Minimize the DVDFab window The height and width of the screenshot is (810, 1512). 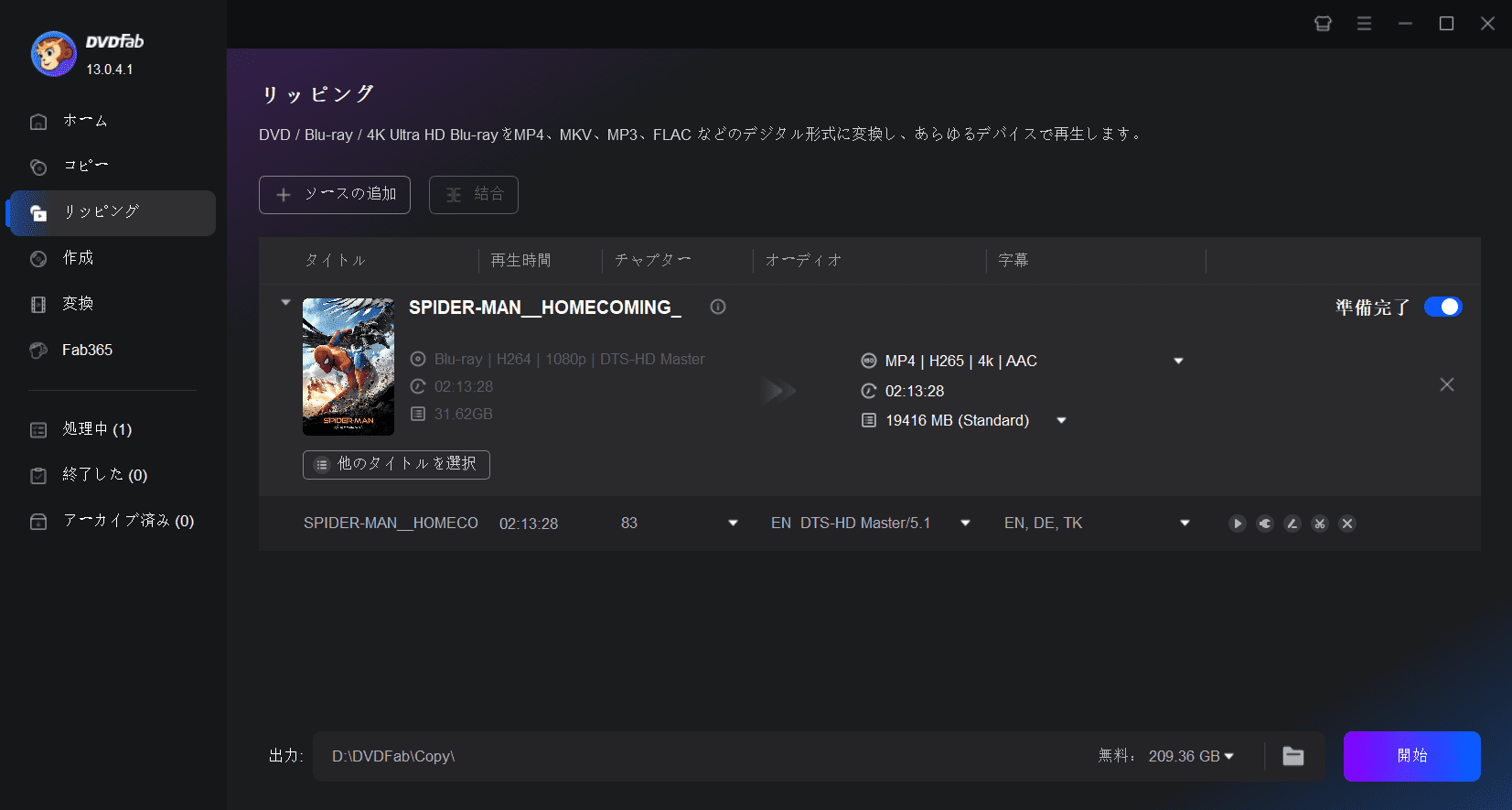(x=1405, y=24)
